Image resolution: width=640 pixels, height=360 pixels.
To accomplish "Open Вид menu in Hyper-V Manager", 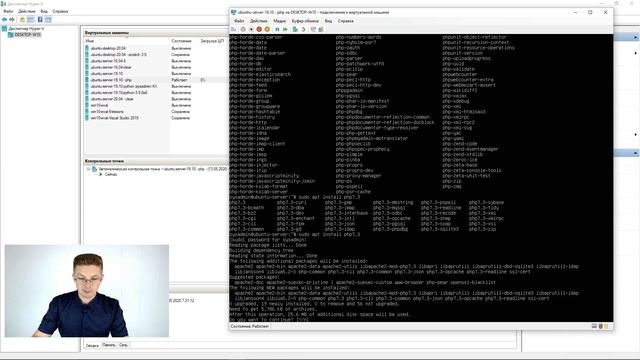I will 44,11.
